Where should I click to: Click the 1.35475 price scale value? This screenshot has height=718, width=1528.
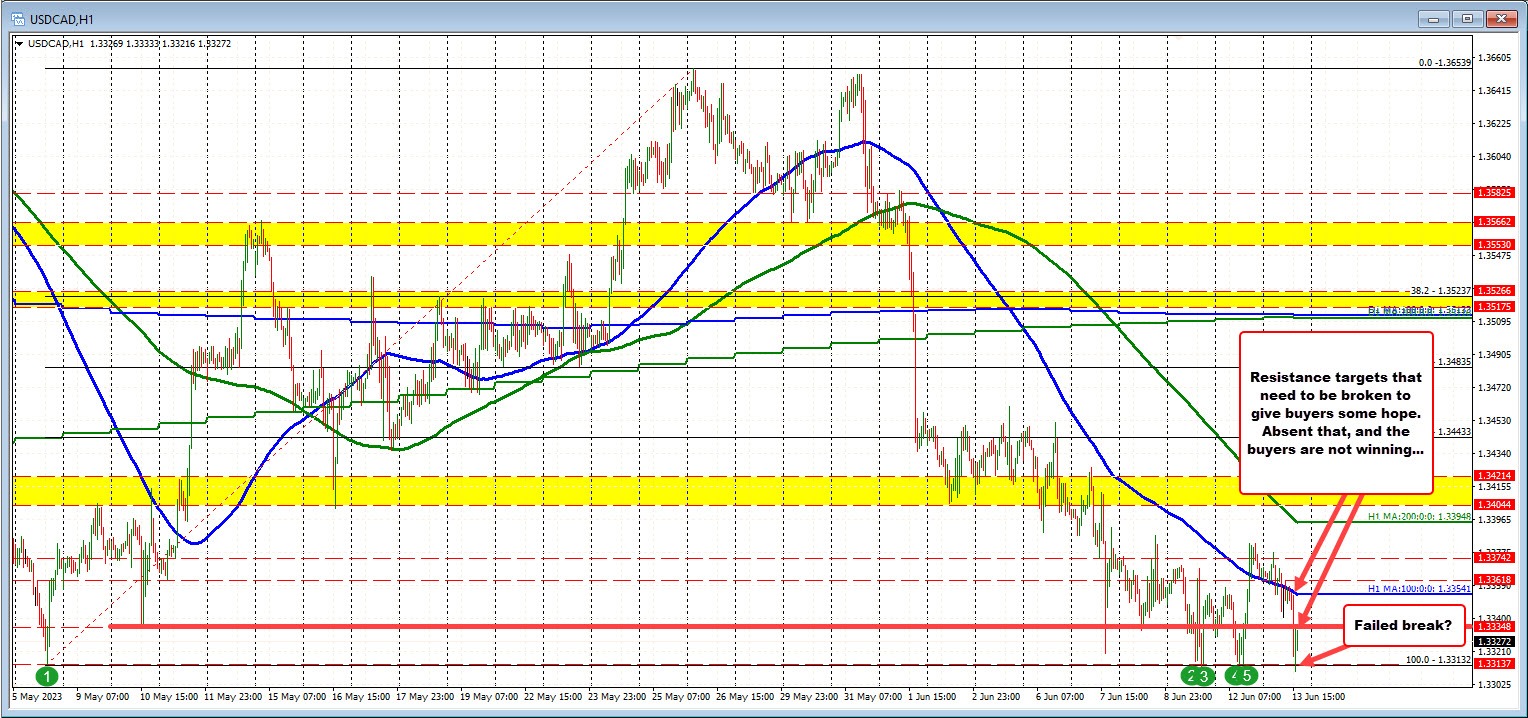(x=1494, y=256)
